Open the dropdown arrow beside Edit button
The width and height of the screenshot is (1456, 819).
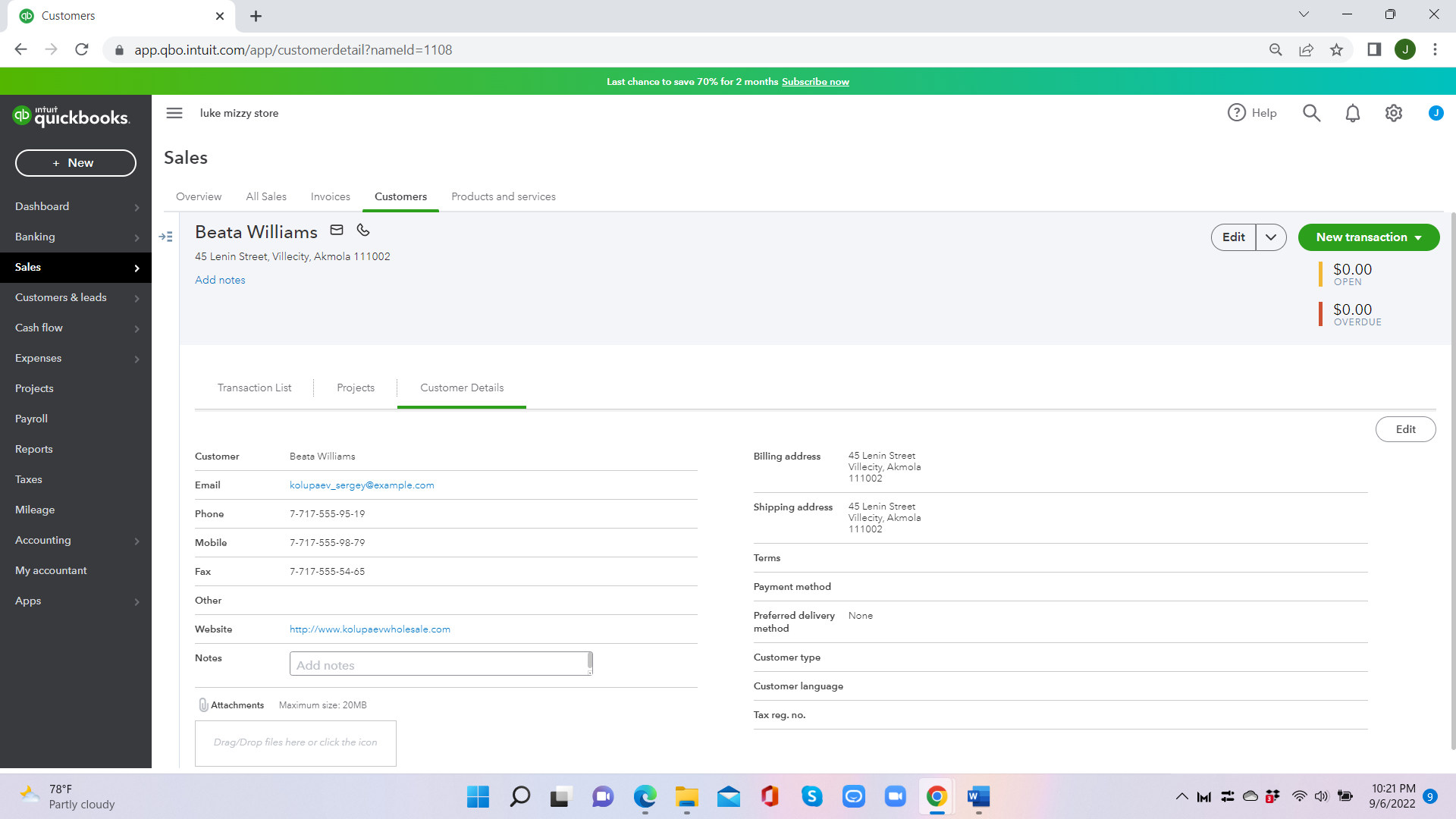coord(1271,237)
